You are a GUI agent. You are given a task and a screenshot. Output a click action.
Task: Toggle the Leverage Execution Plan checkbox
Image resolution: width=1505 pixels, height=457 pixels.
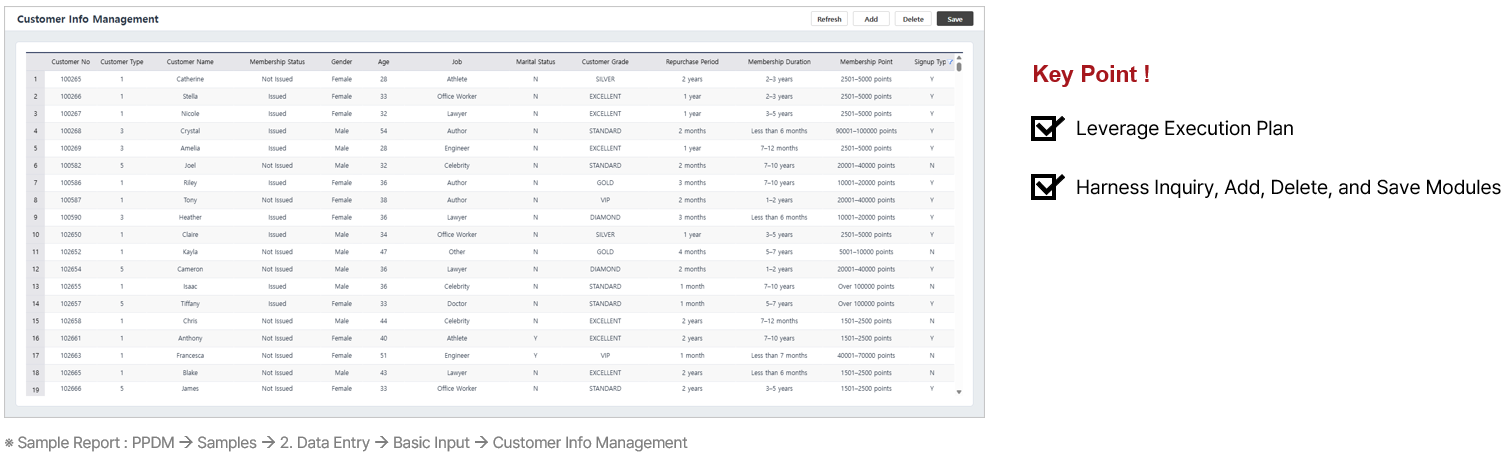(x=1046, y=129)
